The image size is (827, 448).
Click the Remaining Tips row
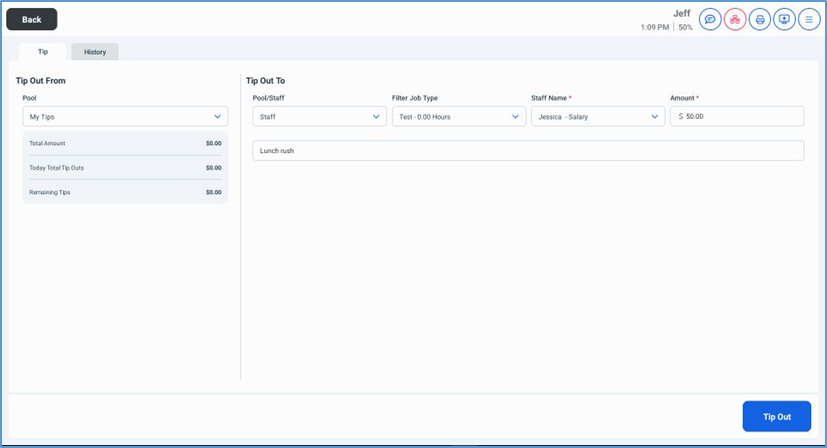(x=125, y=192)
